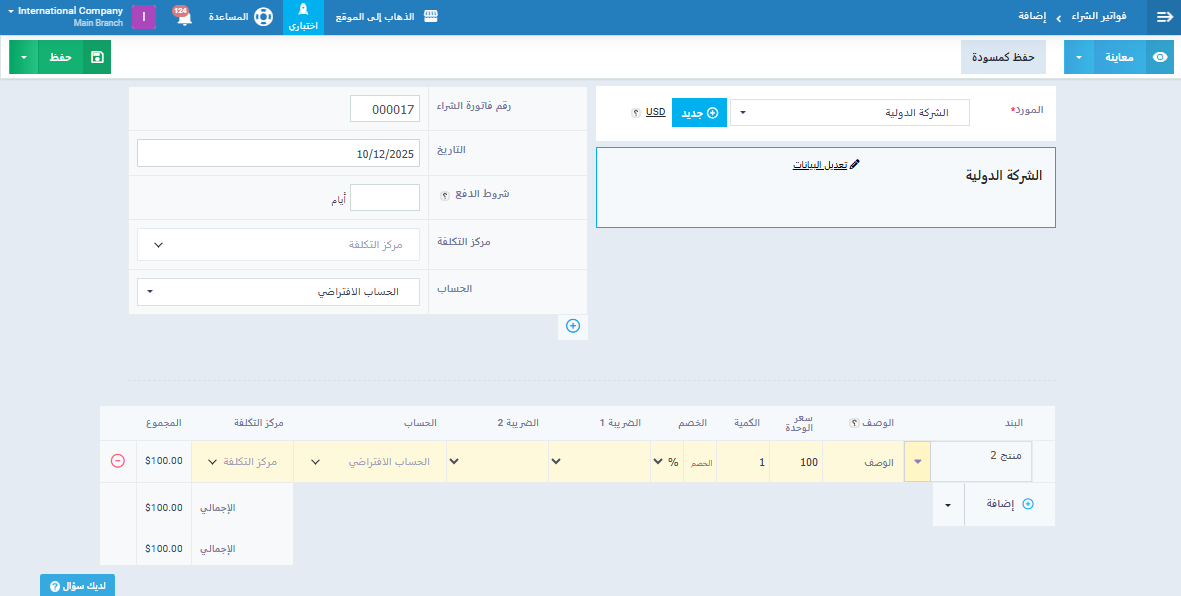
Task: Click the date field showing 10/12/2025
Action: (278, 153)
